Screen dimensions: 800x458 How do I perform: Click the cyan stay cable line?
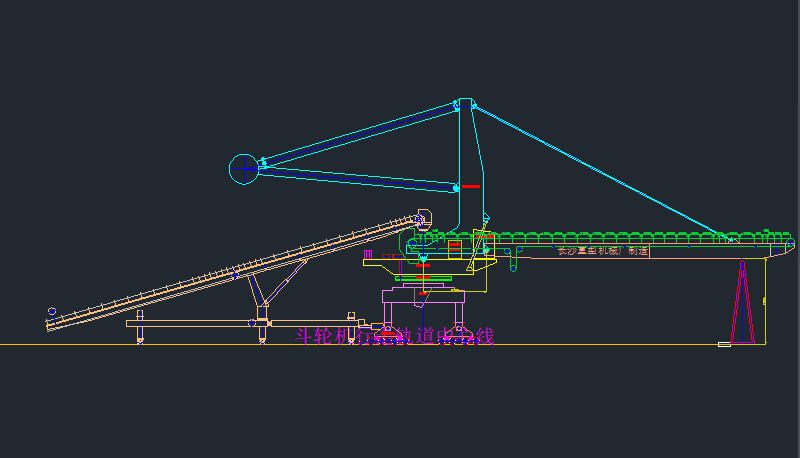(x=600, y=172)
